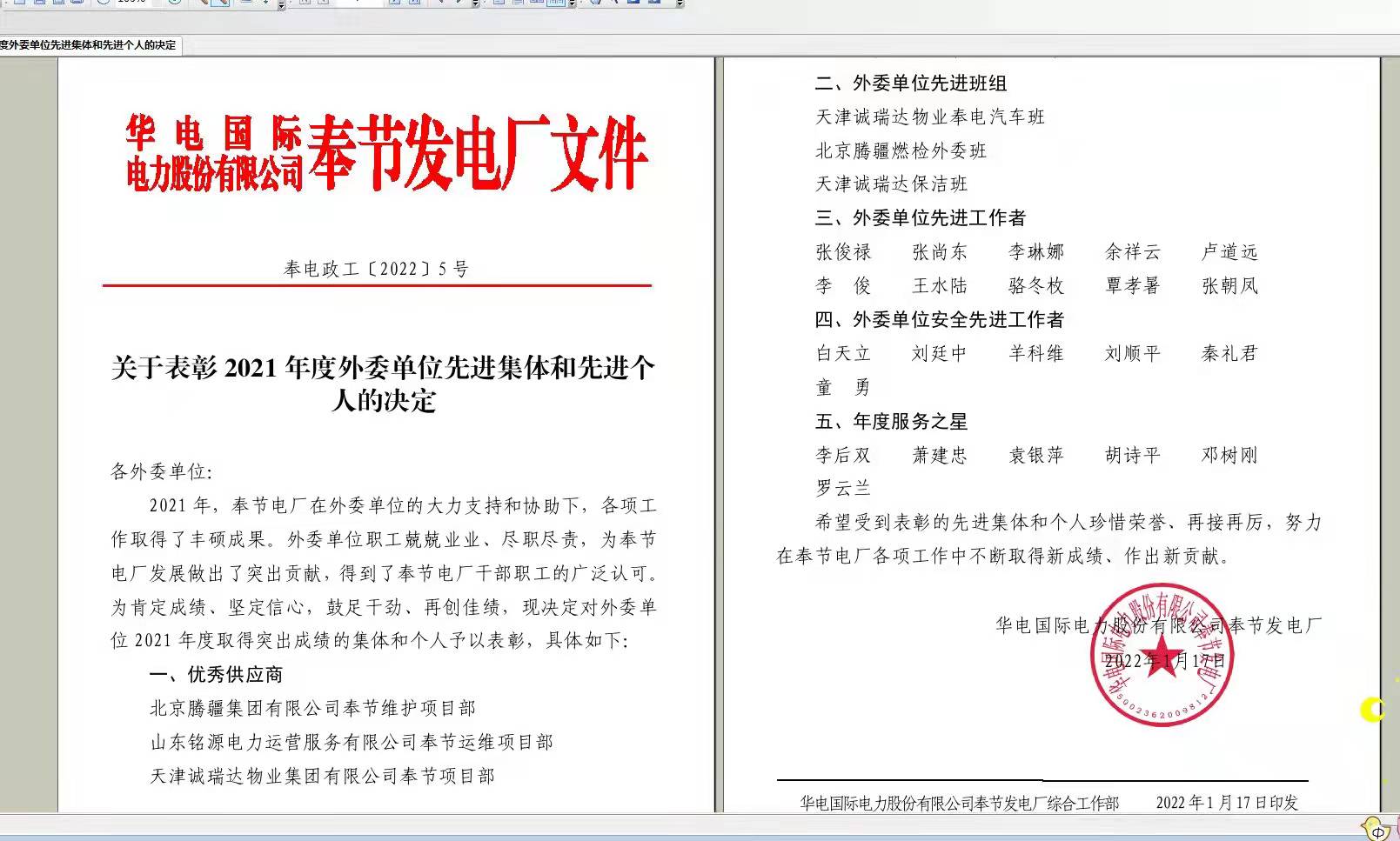The height and width of the screenshot is (841, 1400).
Task: Click the document number 奉电政工〔2022〕5号
Action: coord(377,269)
